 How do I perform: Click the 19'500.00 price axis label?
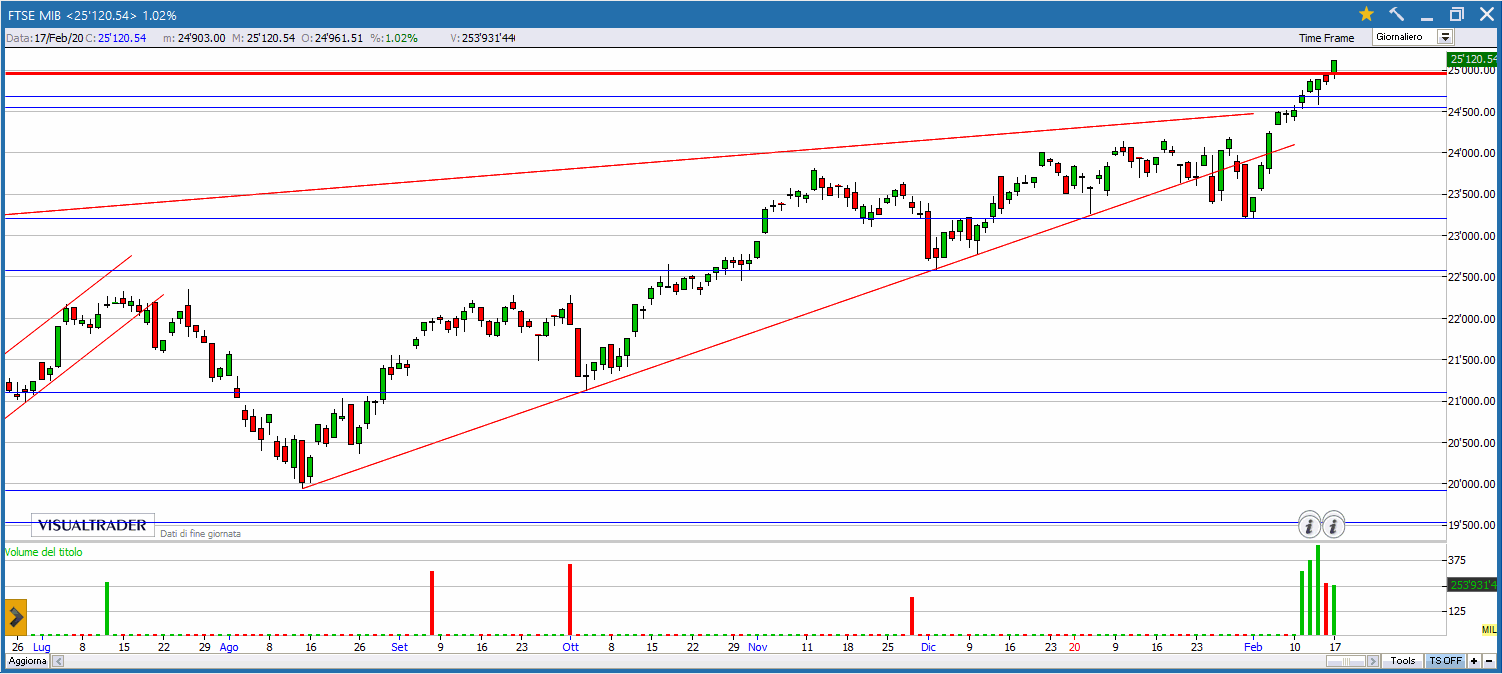pos(1474,525)
